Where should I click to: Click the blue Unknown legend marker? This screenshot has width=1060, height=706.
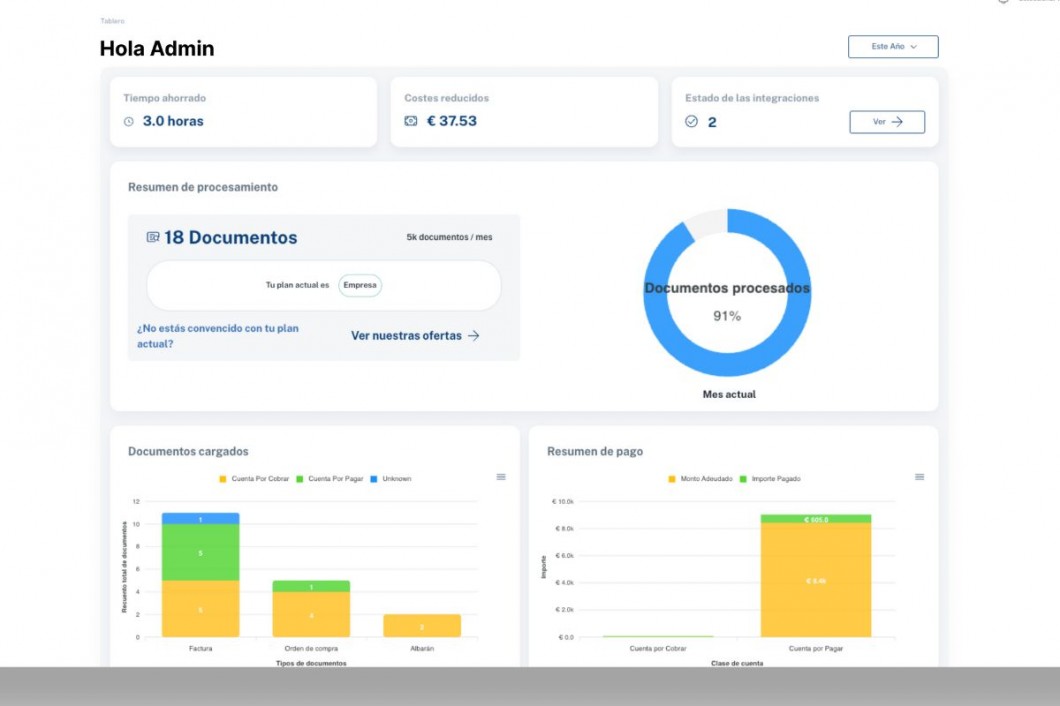tap(374, 479)
